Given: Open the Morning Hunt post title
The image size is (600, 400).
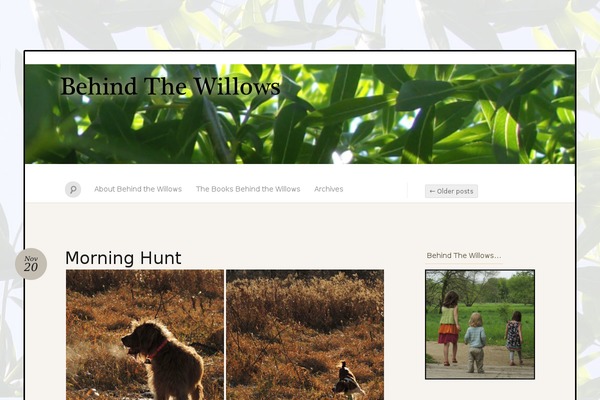Looking at the screenshot, I should click(x=123, y=258).
